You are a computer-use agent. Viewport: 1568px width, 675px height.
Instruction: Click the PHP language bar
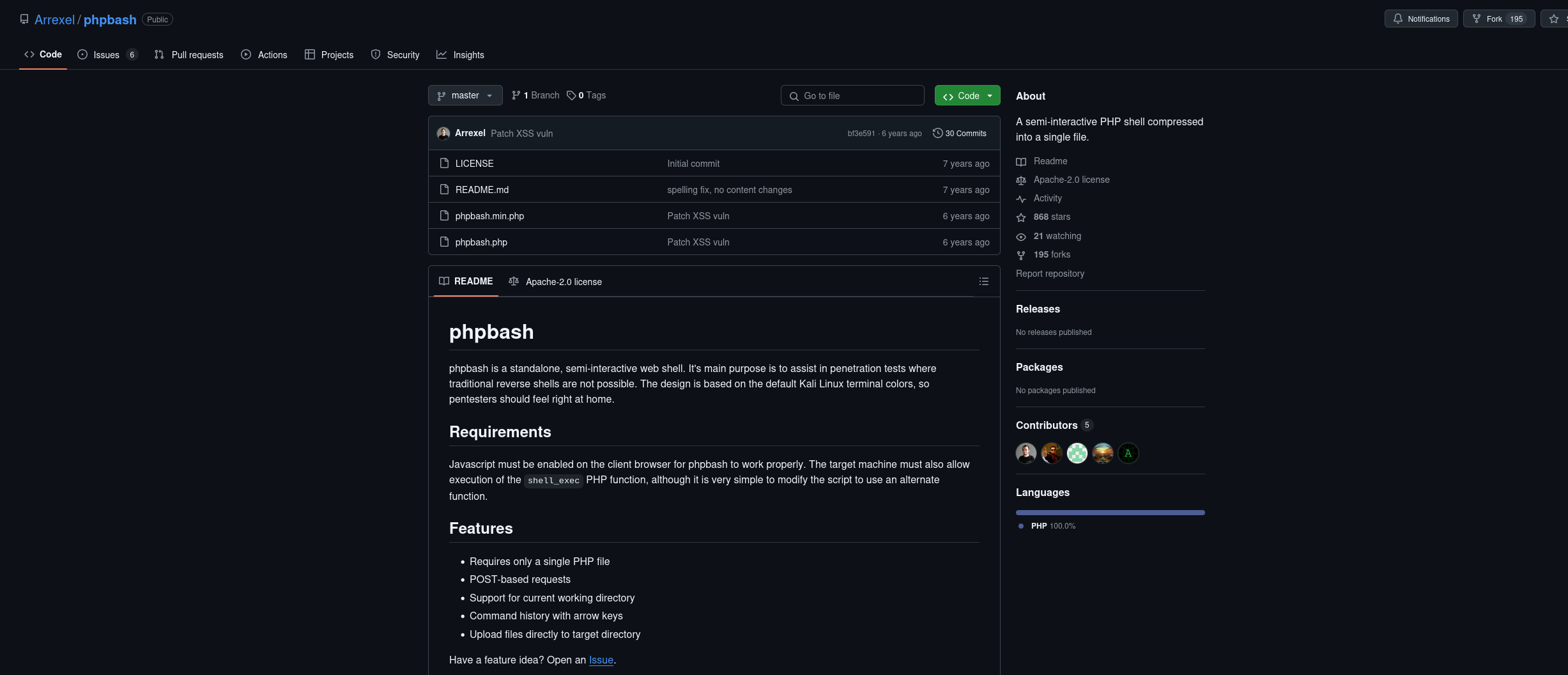(1111, 513)
